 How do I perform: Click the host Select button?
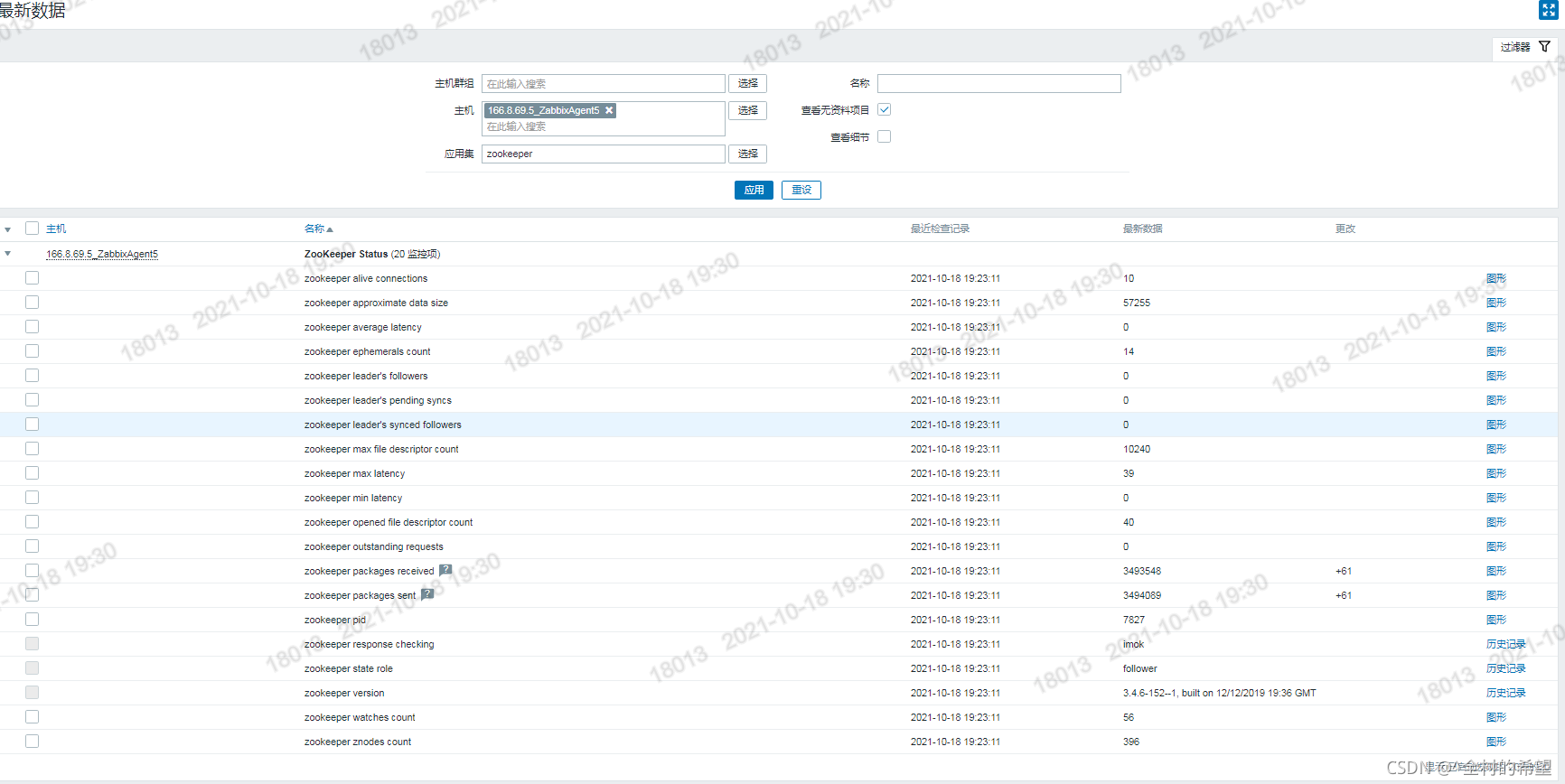pyautogui.click(x=748, y=110)
